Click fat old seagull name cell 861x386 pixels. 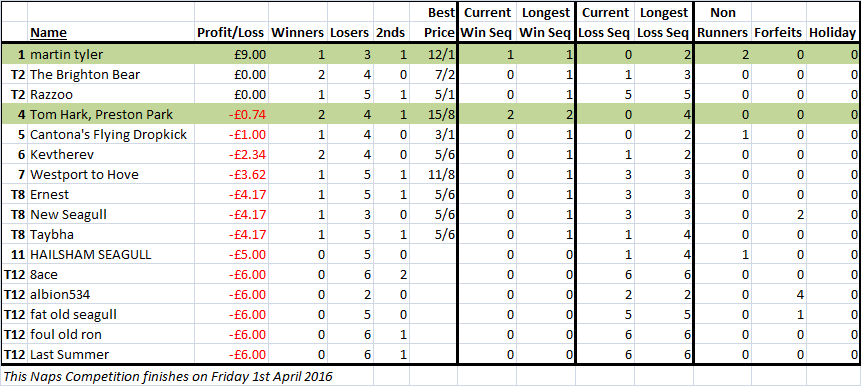tap(111, 315)
